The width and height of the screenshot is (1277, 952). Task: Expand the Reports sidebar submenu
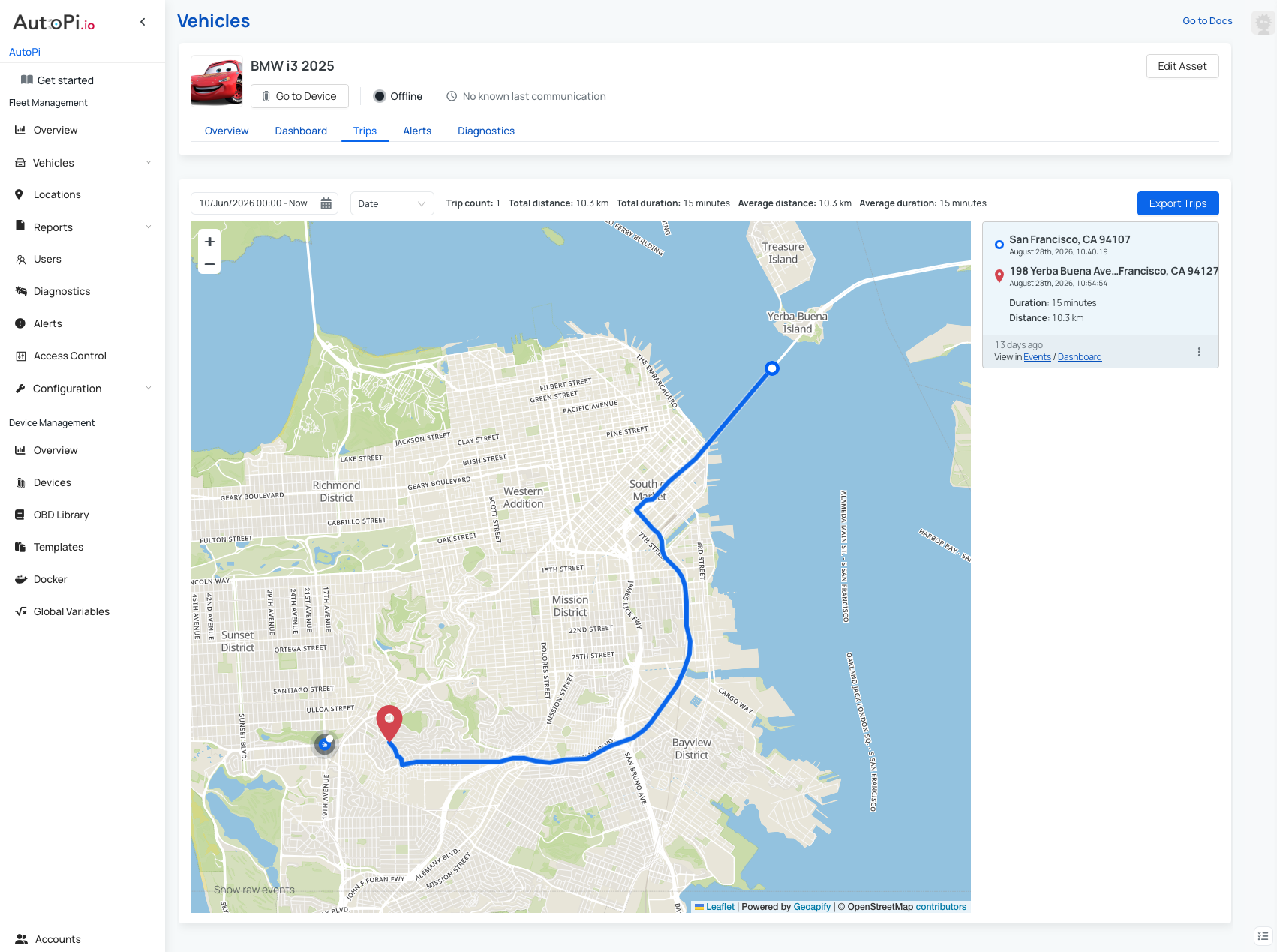click(149, 227)
